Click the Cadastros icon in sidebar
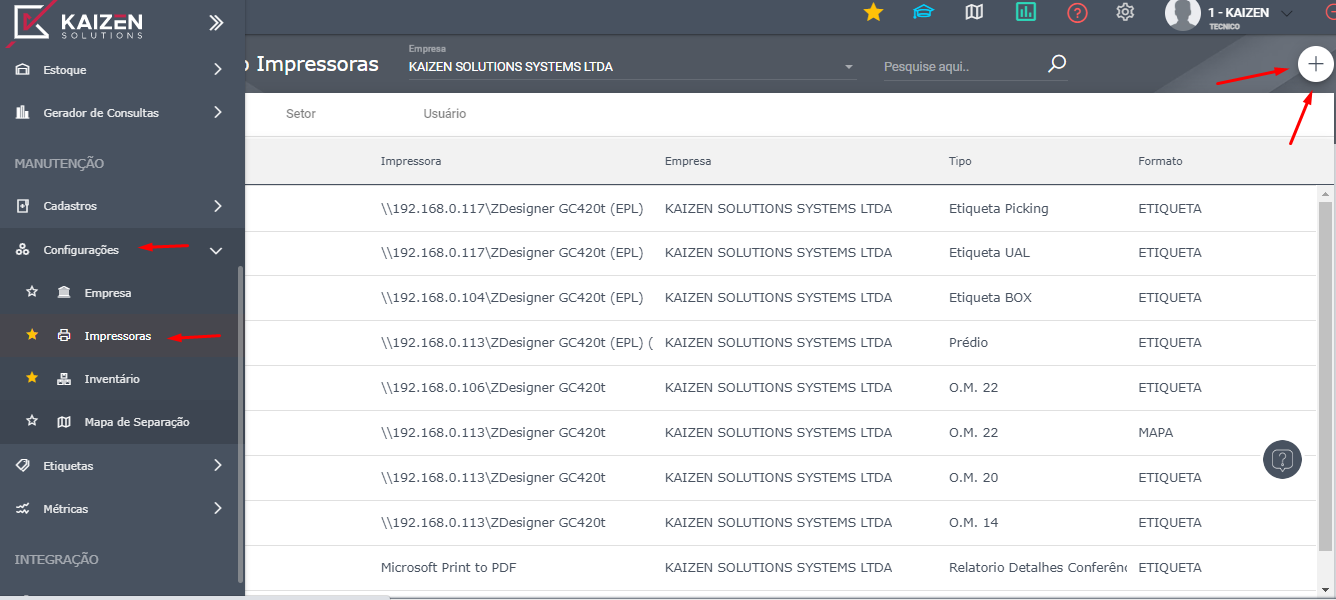The width and height of the screenshot is (1336, 600). pos(22,206)
